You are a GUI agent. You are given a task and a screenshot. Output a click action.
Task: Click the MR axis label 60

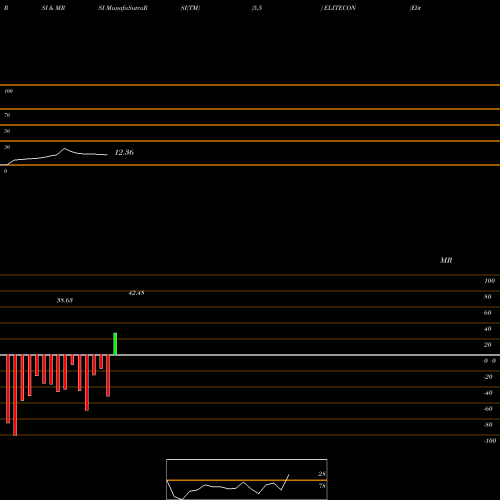pos(488,313)
